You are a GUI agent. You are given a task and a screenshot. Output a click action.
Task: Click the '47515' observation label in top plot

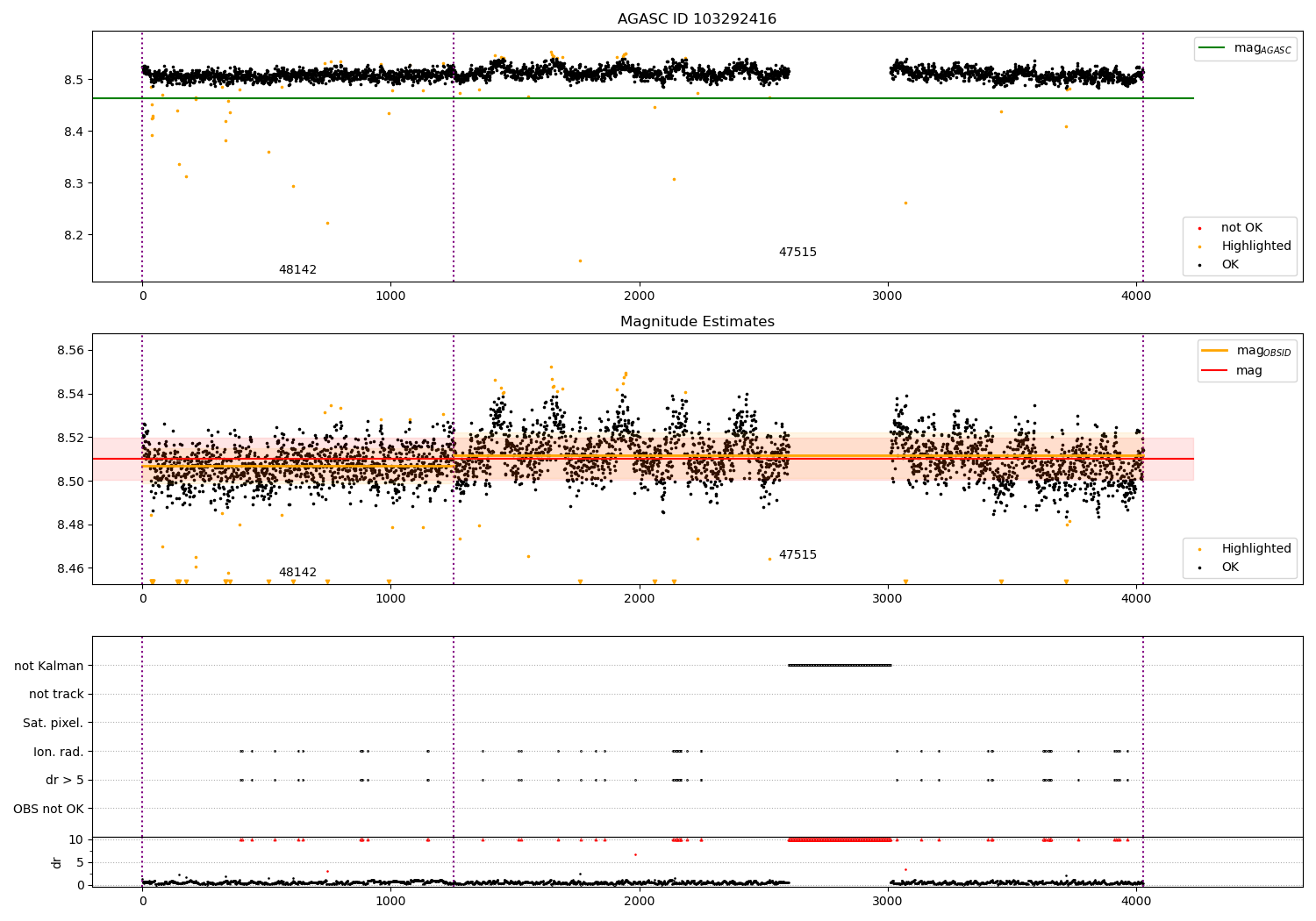coord(797,253)
